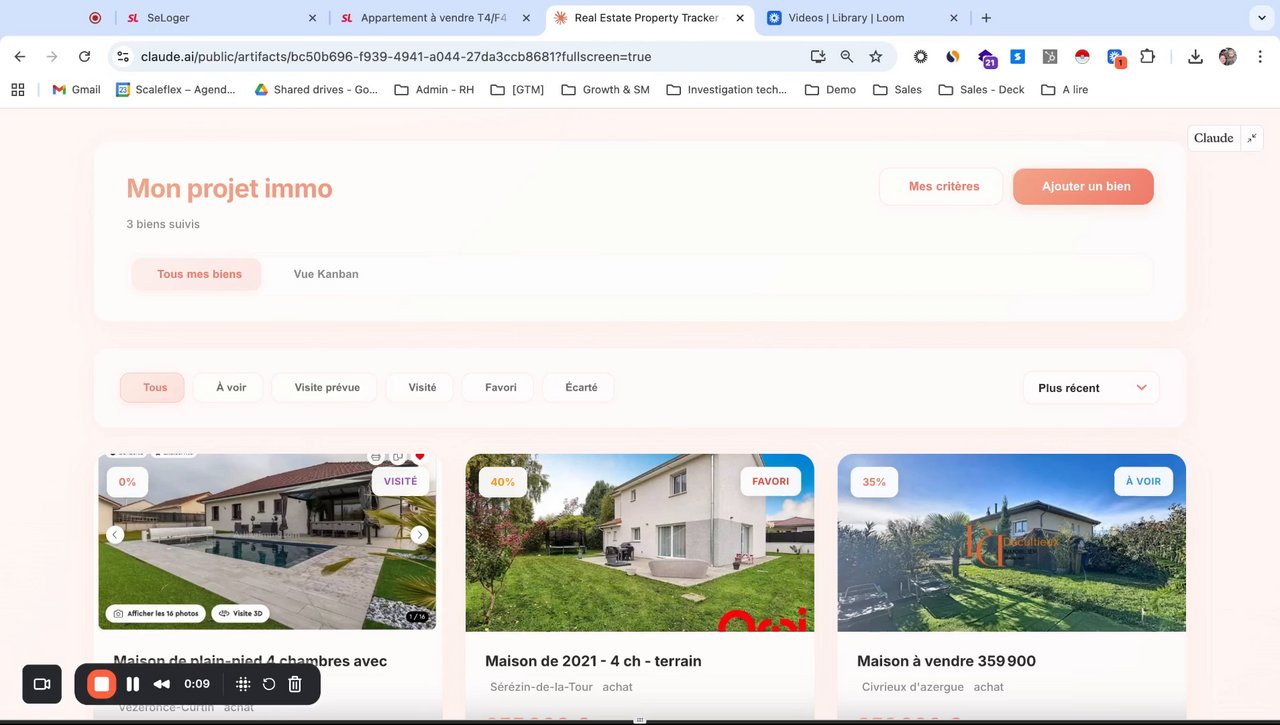This screenshot has height=725, width=1280.
Task: Open the apps grid in the bookmarks bar
Action: click(x=18, y=90)
